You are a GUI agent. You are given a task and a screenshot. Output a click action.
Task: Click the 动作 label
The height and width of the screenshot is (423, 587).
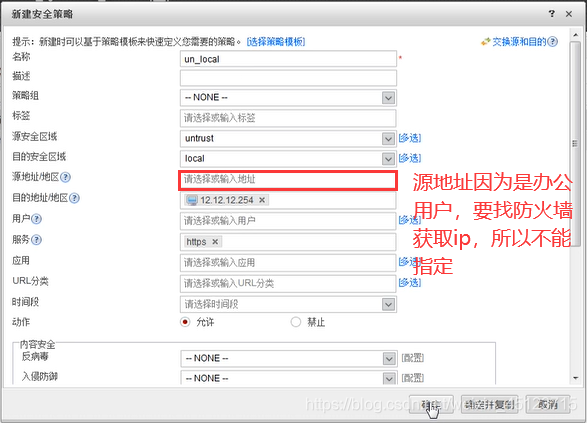[21, 322]
